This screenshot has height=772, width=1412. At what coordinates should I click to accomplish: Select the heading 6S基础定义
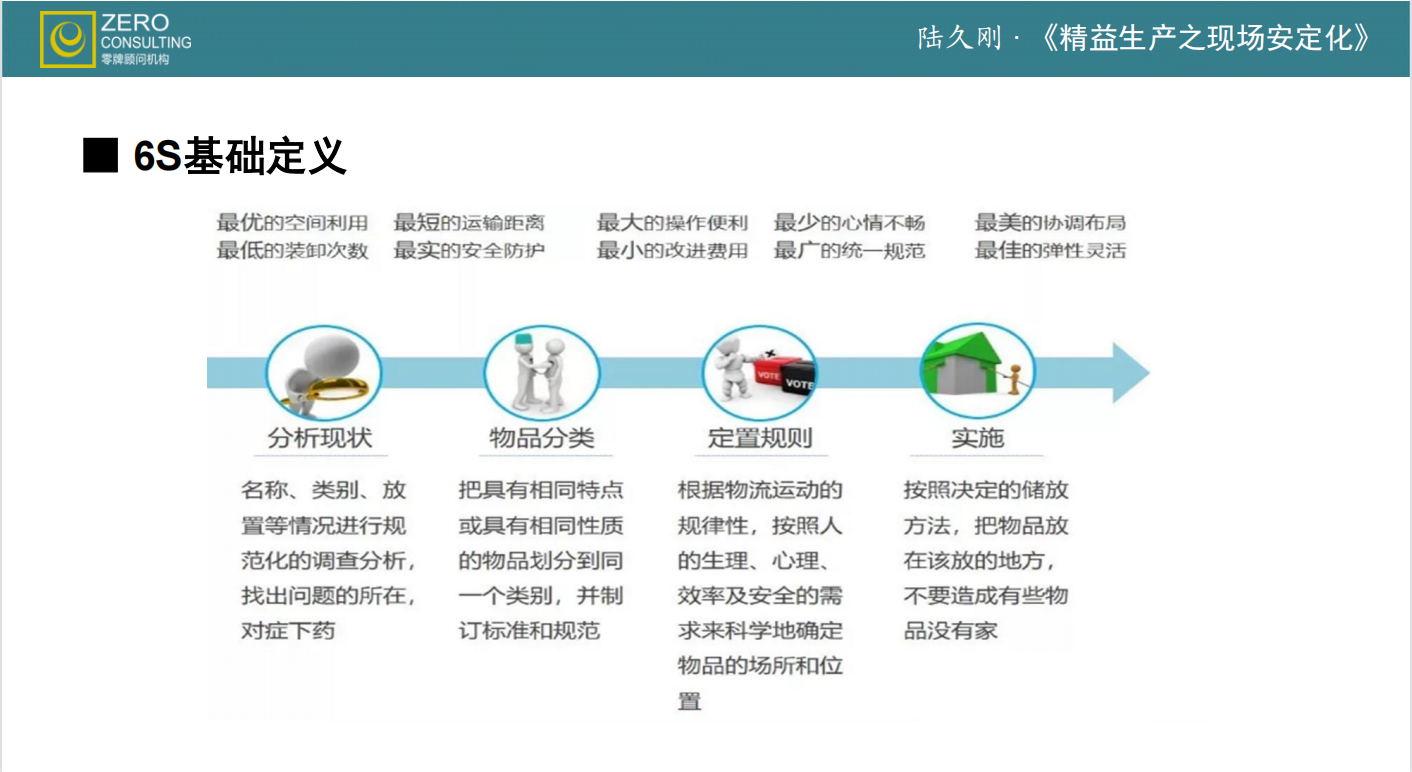[x=240, y=156]
